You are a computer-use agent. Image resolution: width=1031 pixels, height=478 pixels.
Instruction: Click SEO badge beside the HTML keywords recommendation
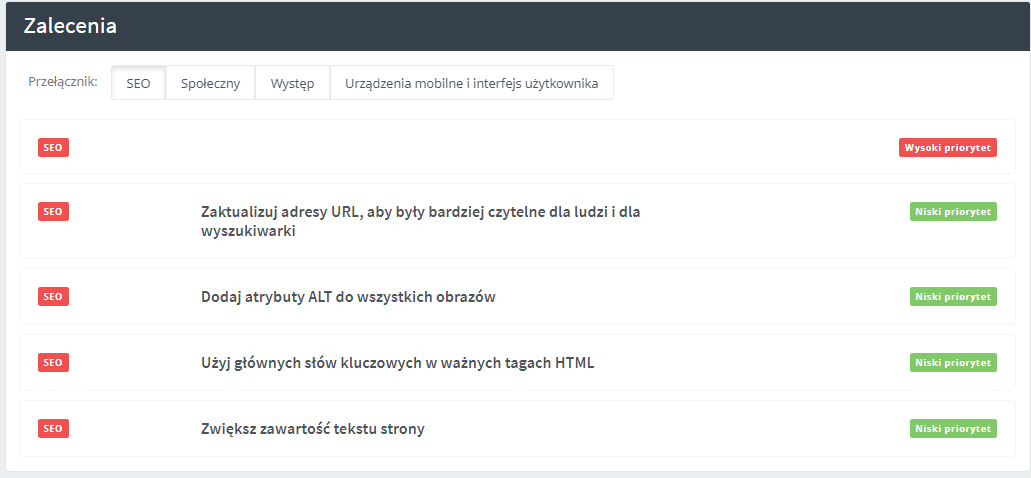(x=53, y=362)
